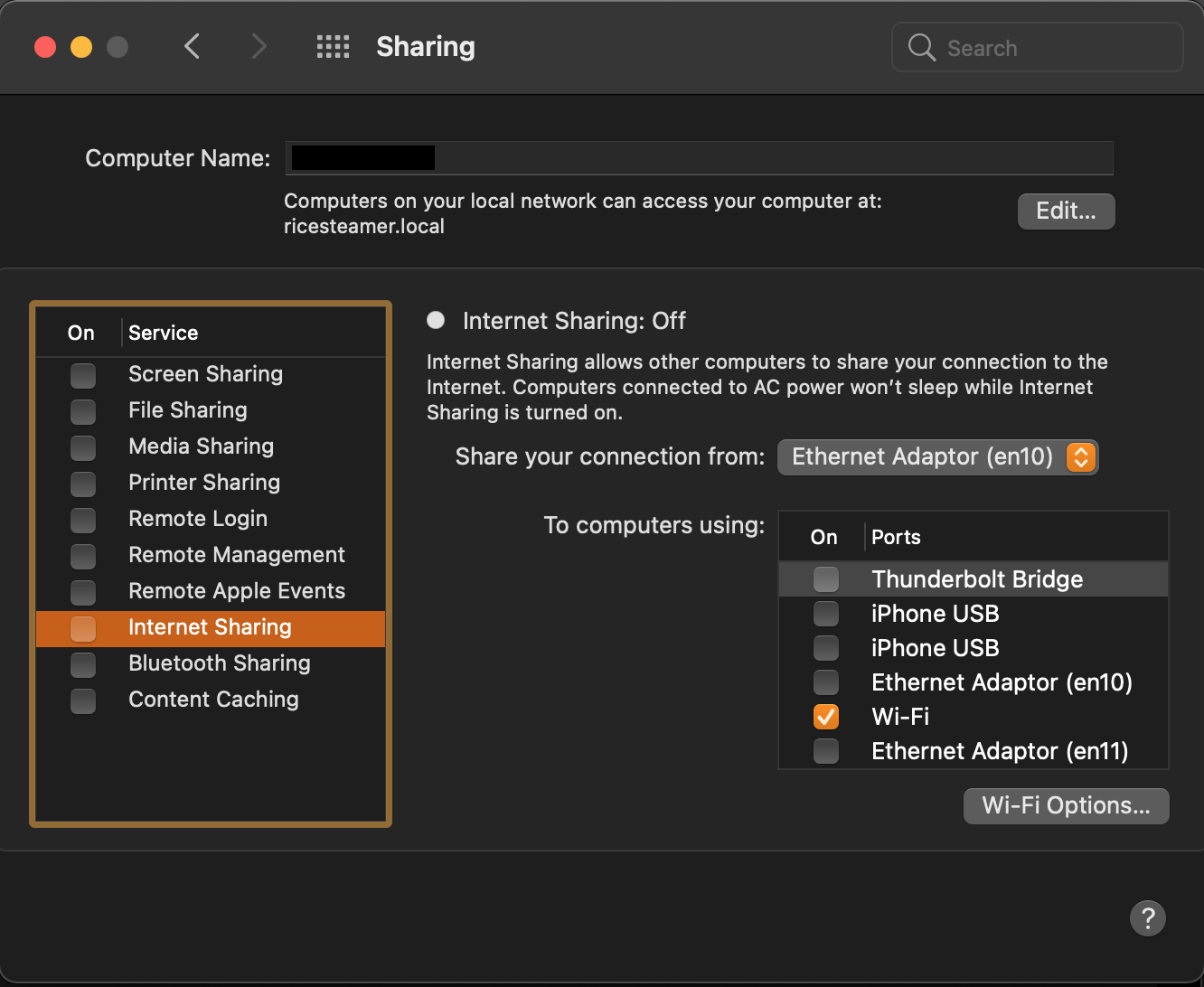
Task: Uncheck the Wi-Fi port checkbox
Action: [x=825, y=717]
